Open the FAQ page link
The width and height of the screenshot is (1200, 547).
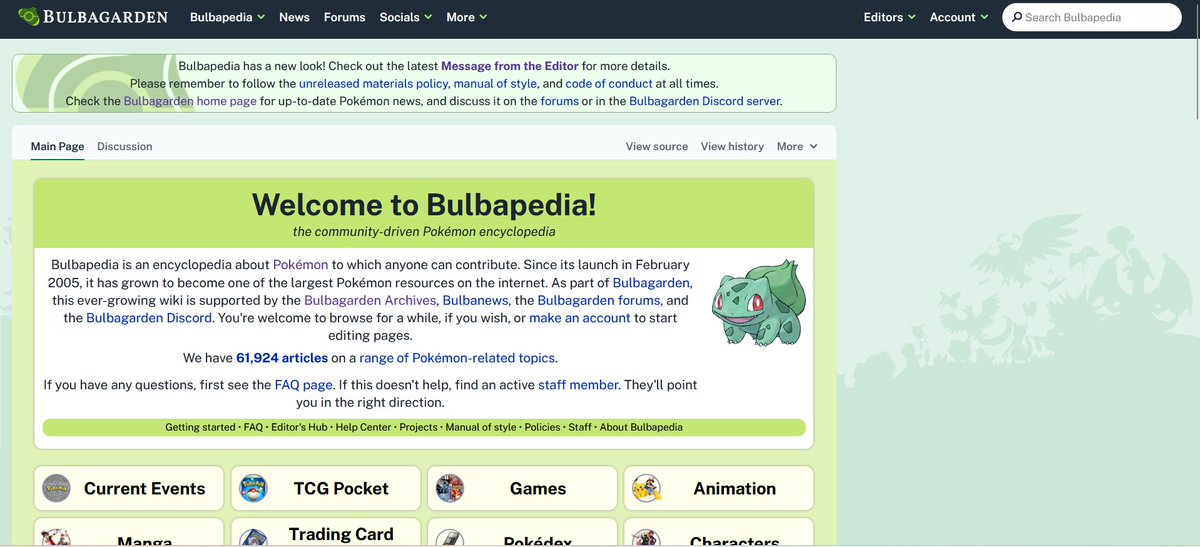click(304, 385)
